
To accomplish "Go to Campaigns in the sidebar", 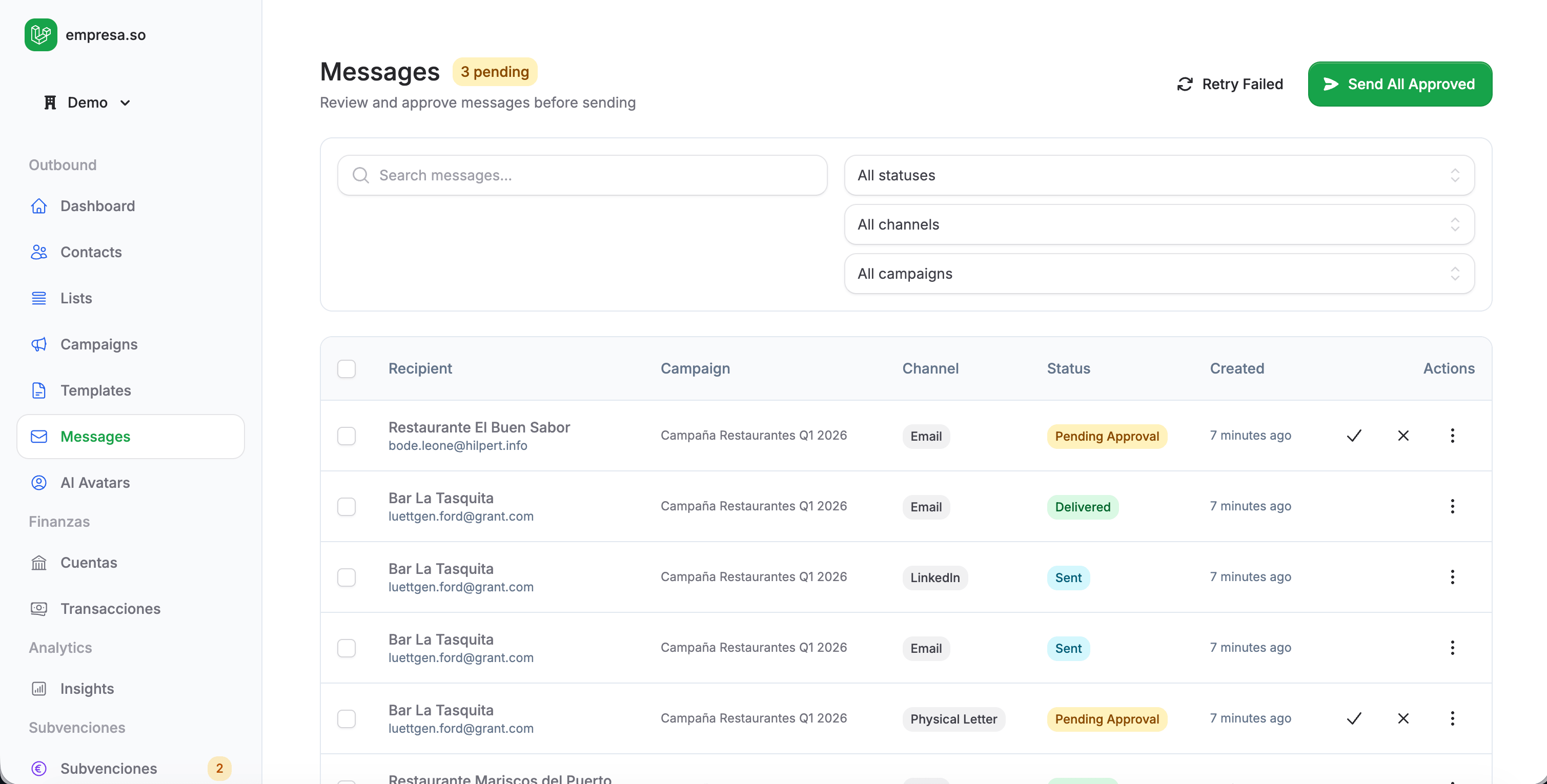I will 99,344.
